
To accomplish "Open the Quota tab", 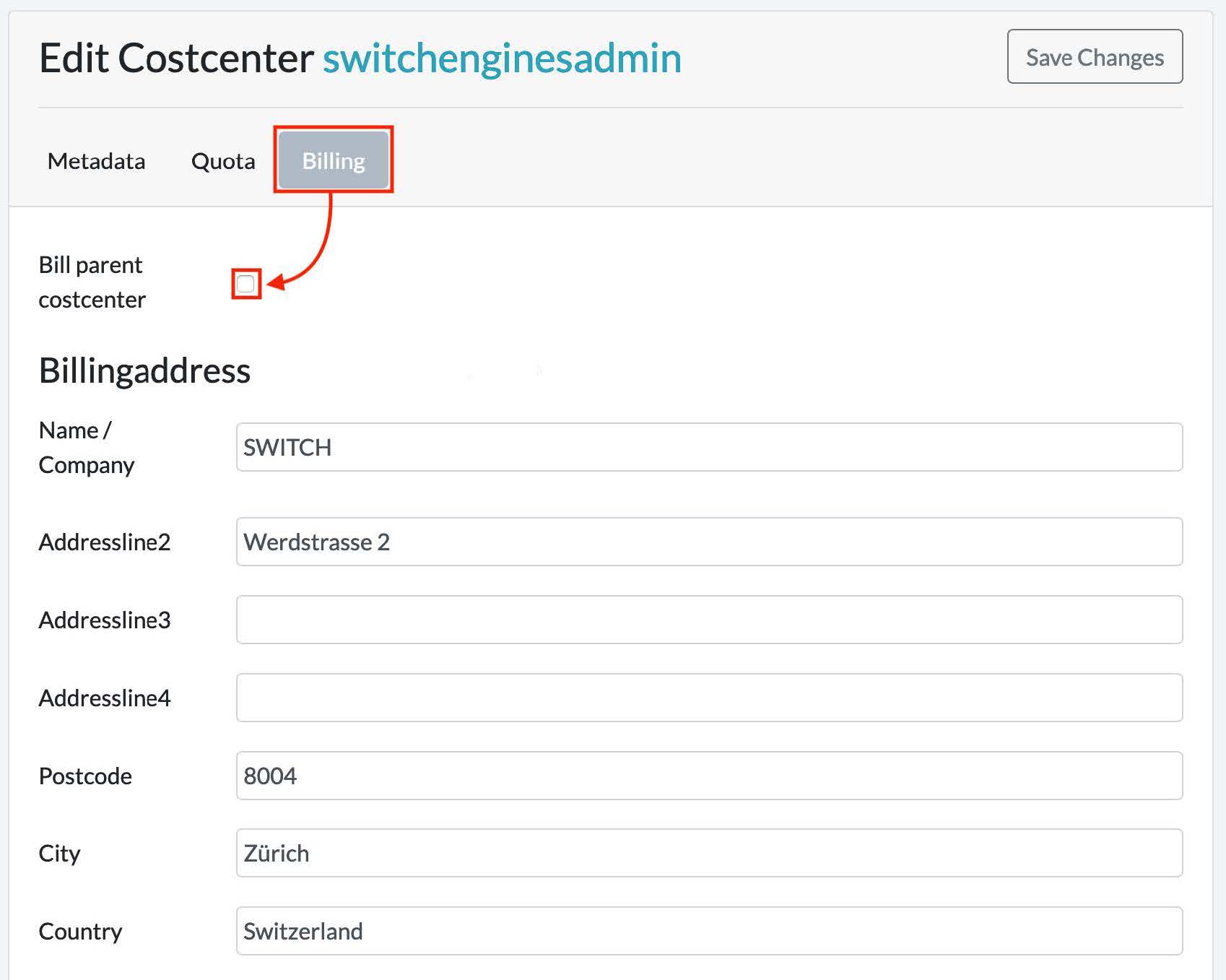I will pyautogui.click(x=223, y=160).
